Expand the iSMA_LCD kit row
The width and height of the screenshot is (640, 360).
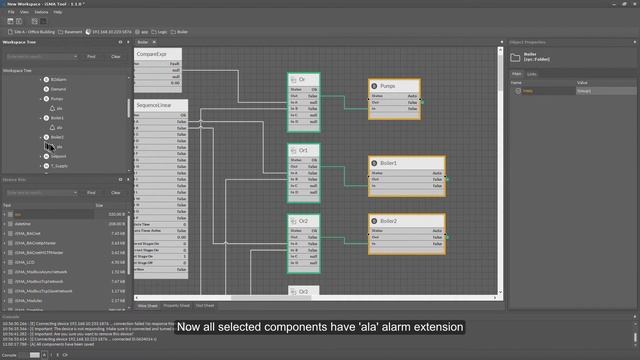[4, 262]
